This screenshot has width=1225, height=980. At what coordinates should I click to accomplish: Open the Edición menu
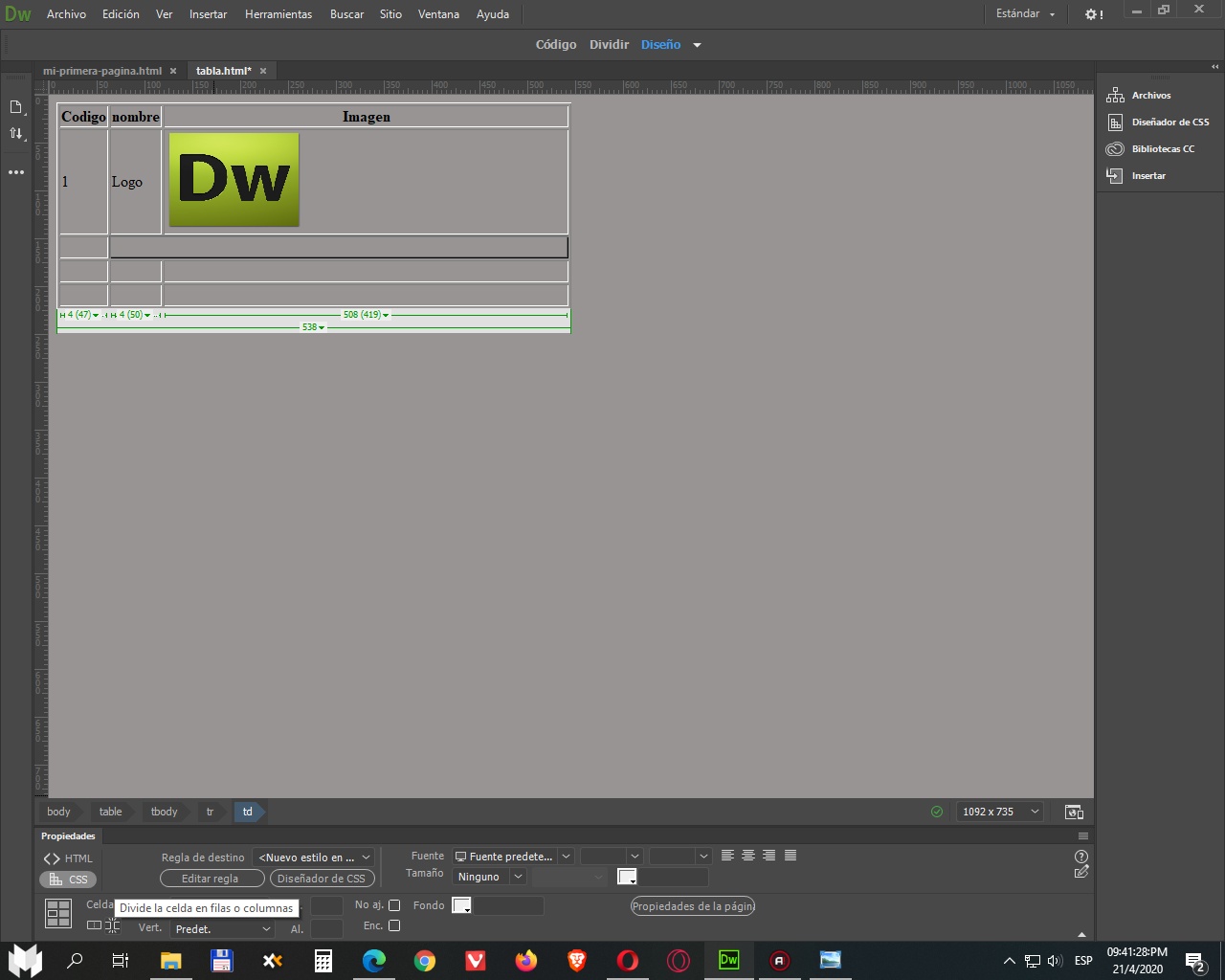(121, 14)
